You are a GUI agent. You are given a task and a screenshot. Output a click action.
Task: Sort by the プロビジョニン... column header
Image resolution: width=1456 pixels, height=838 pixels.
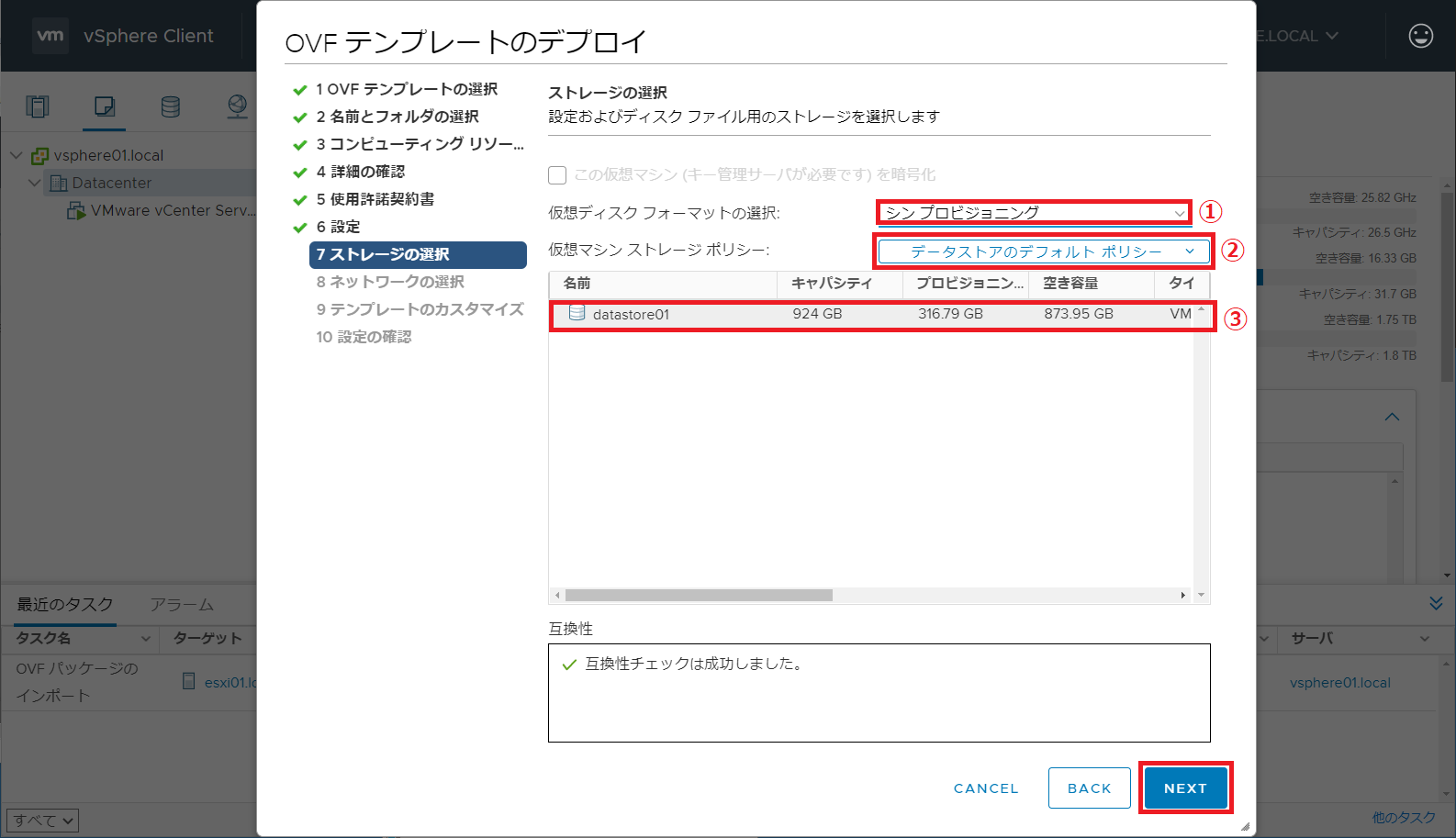(x=966, y=284)
